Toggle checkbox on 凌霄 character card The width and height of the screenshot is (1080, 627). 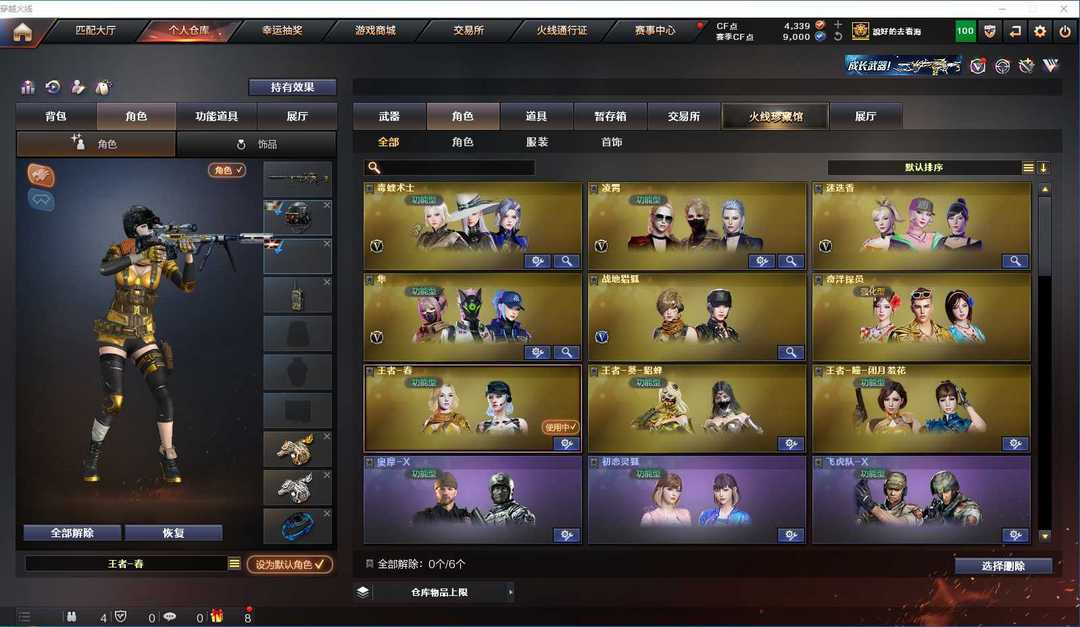(x=594, y=188)
